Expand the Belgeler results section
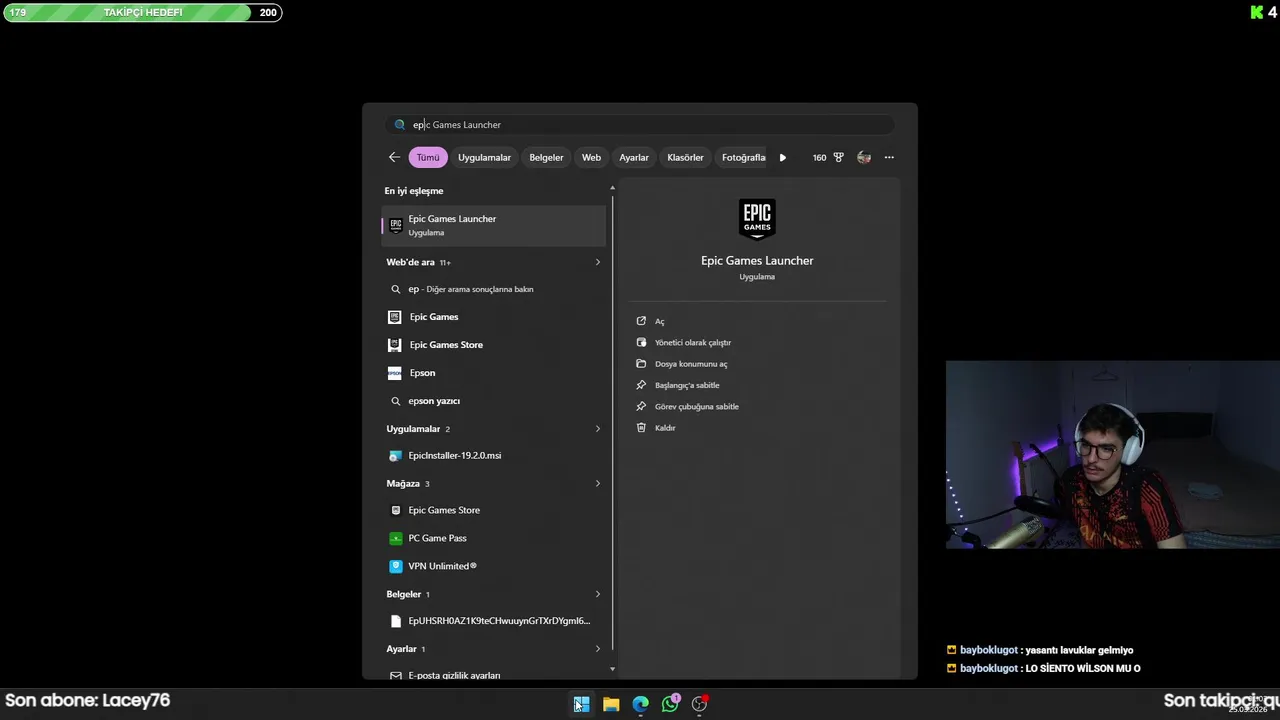Viewport: 1280px width, 720px height. click(x=598, y=594)
